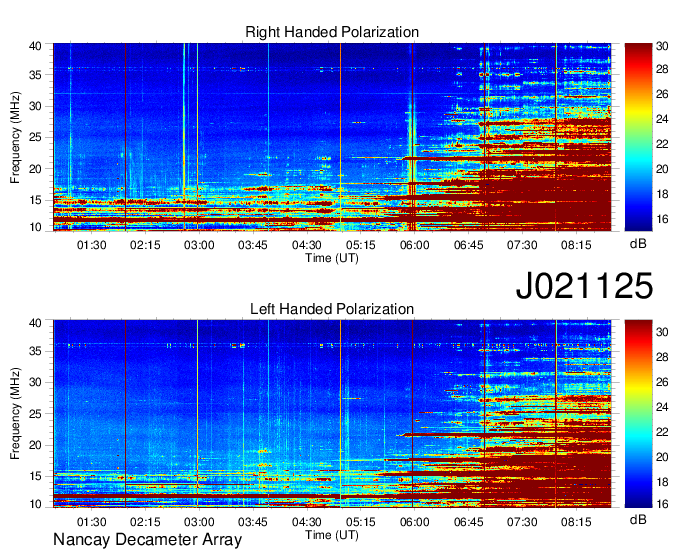The width and height of the screenshot is (680, 552).
Task: Click 07:30 time tick under Right Handed plot
Action: coord(522,245)
